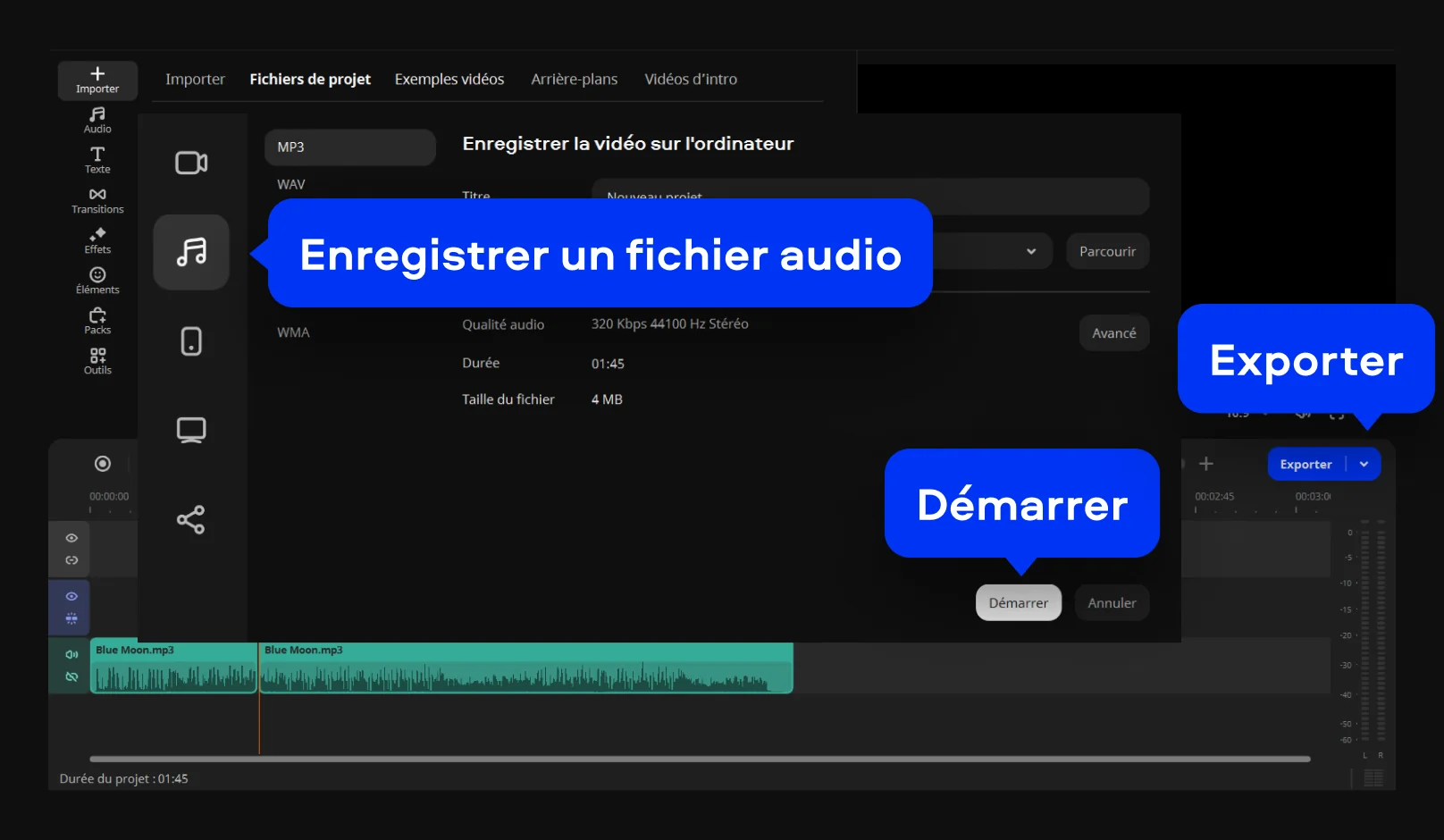
Task: Click Annuler to cancel the export
Action: coord(1112,602)
